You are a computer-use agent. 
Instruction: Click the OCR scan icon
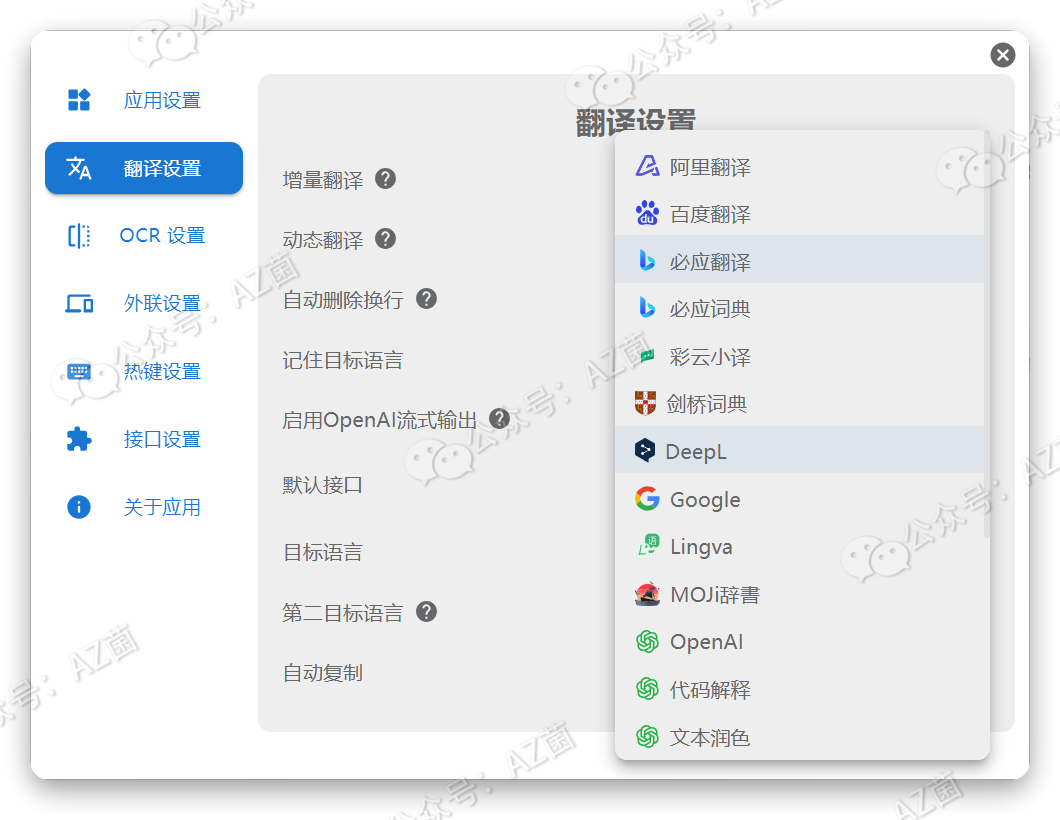tap(79, 236)
